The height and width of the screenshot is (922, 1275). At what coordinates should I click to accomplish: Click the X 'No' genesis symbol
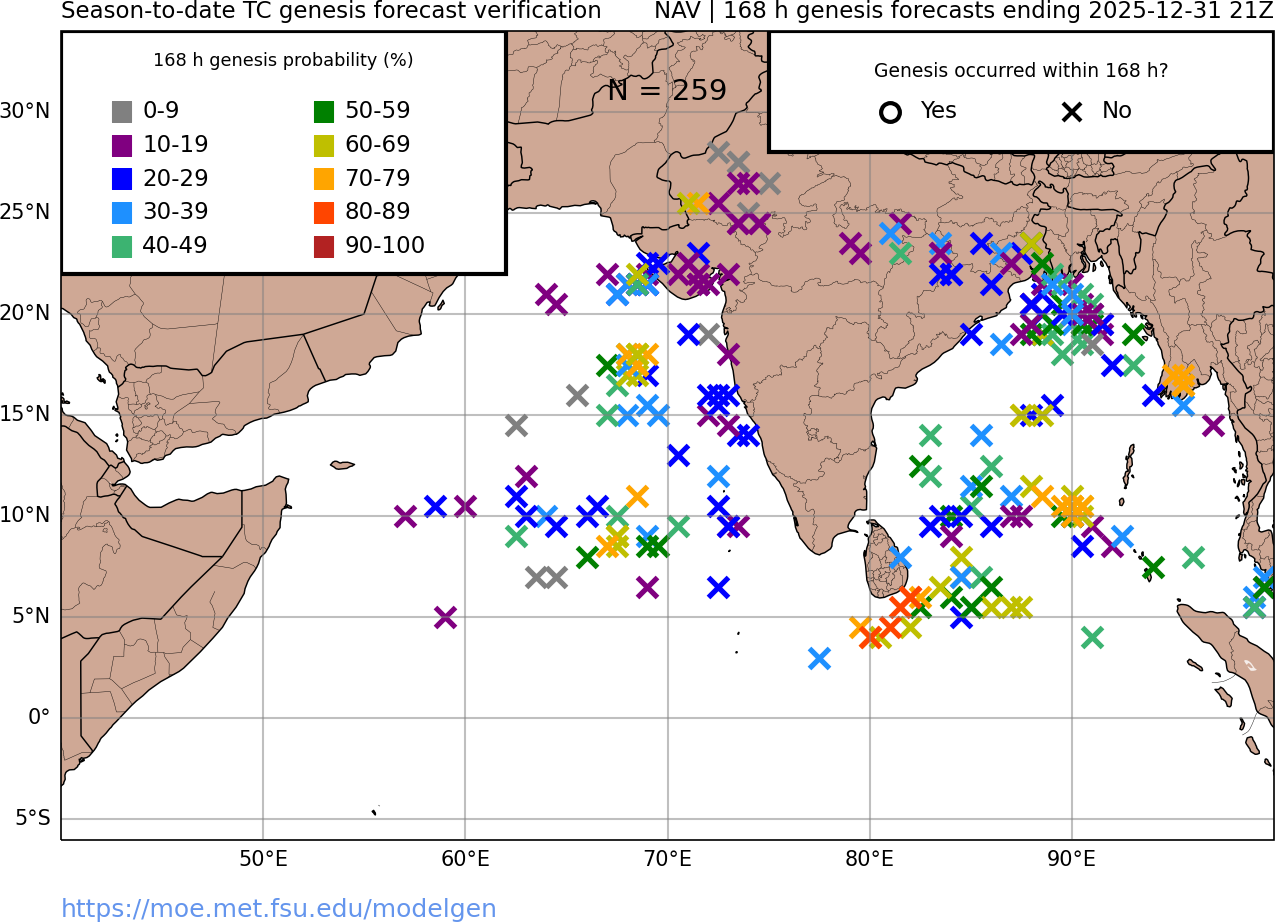1072,112
